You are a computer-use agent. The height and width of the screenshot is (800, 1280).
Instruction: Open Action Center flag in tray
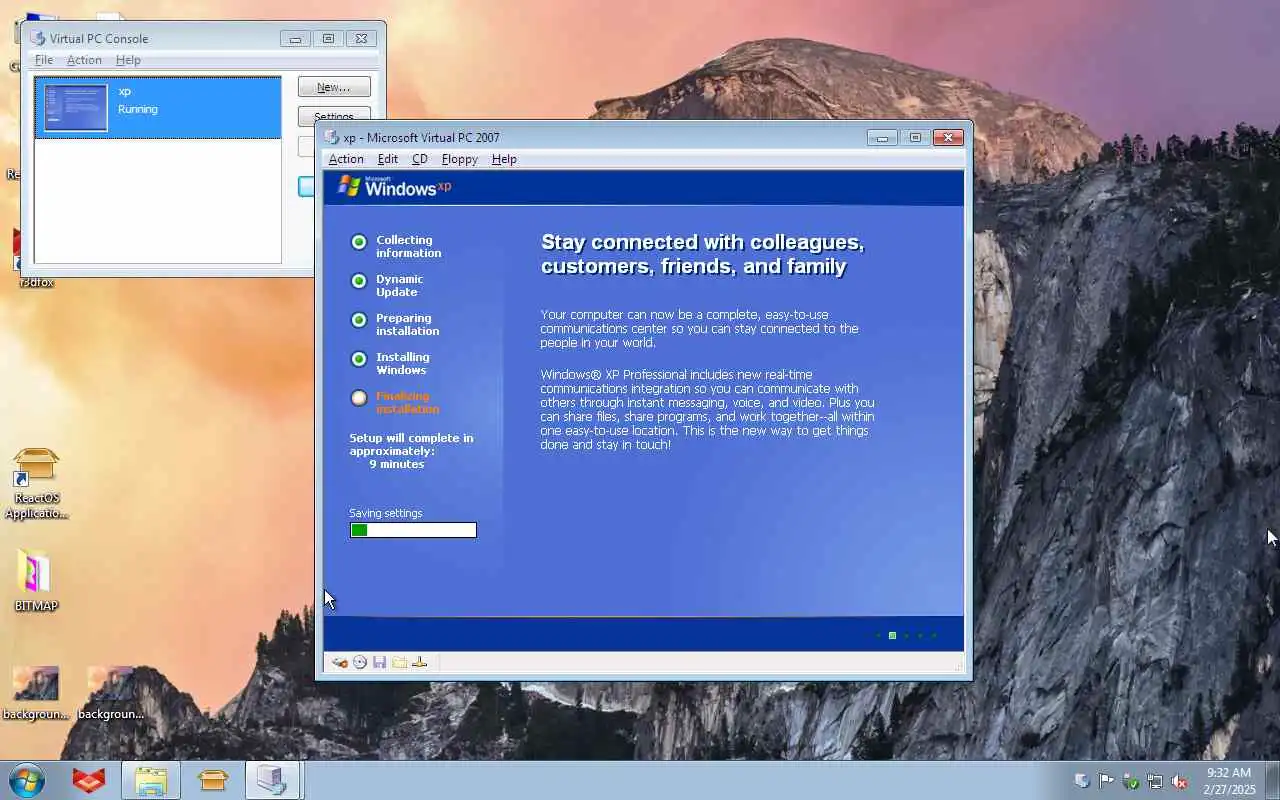1106,781
